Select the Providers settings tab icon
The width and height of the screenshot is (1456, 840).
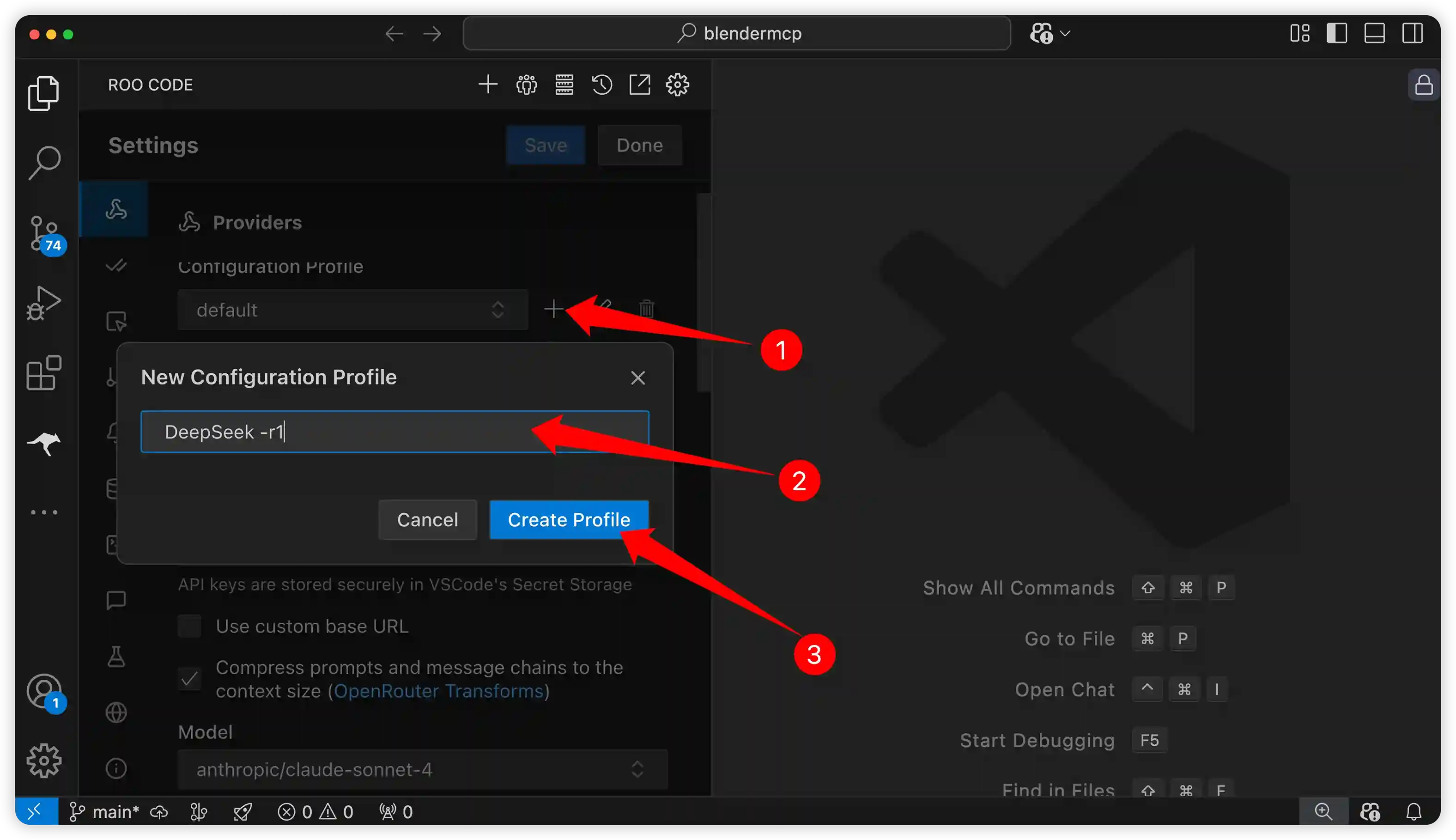(116, 209)
